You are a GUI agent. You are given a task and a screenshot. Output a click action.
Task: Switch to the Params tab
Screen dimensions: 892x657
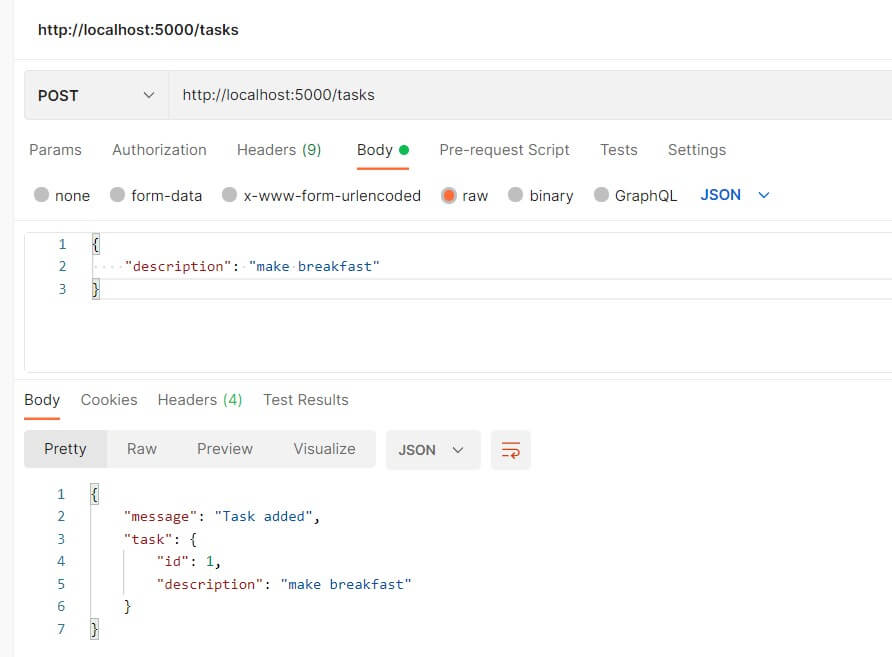(55, 150)
